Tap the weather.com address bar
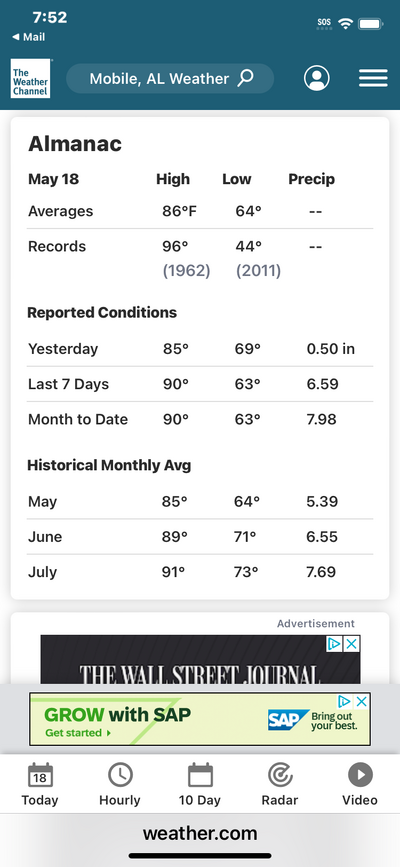This screenshot has height=867, width=400. [x=200, y=833]
